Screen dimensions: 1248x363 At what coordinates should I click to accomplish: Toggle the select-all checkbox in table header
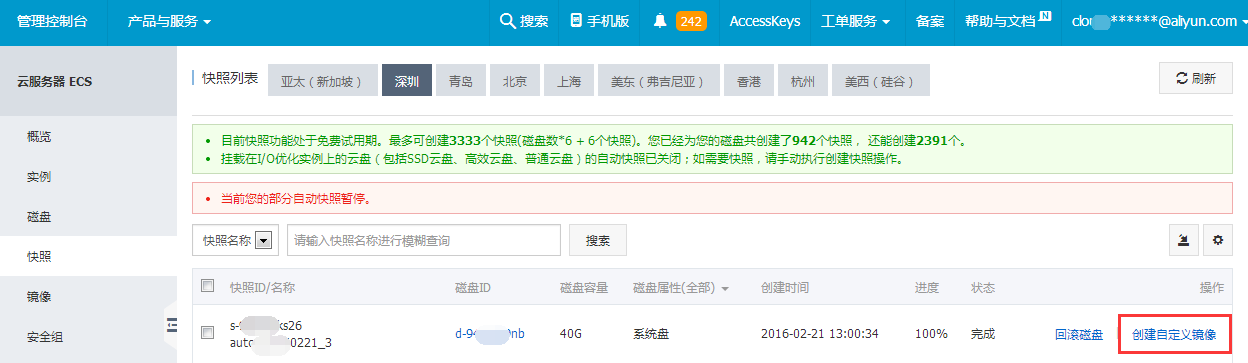click(208, 286)
